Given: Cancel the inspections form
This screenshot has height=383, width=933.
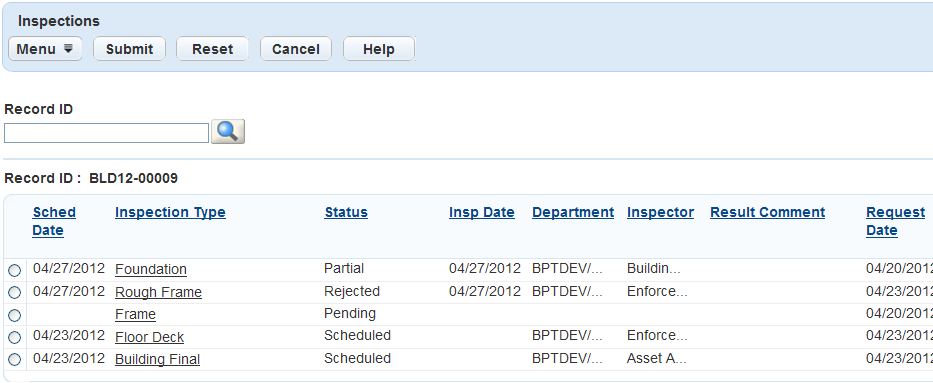Looking at the screenshot, I should click(296, 49).
